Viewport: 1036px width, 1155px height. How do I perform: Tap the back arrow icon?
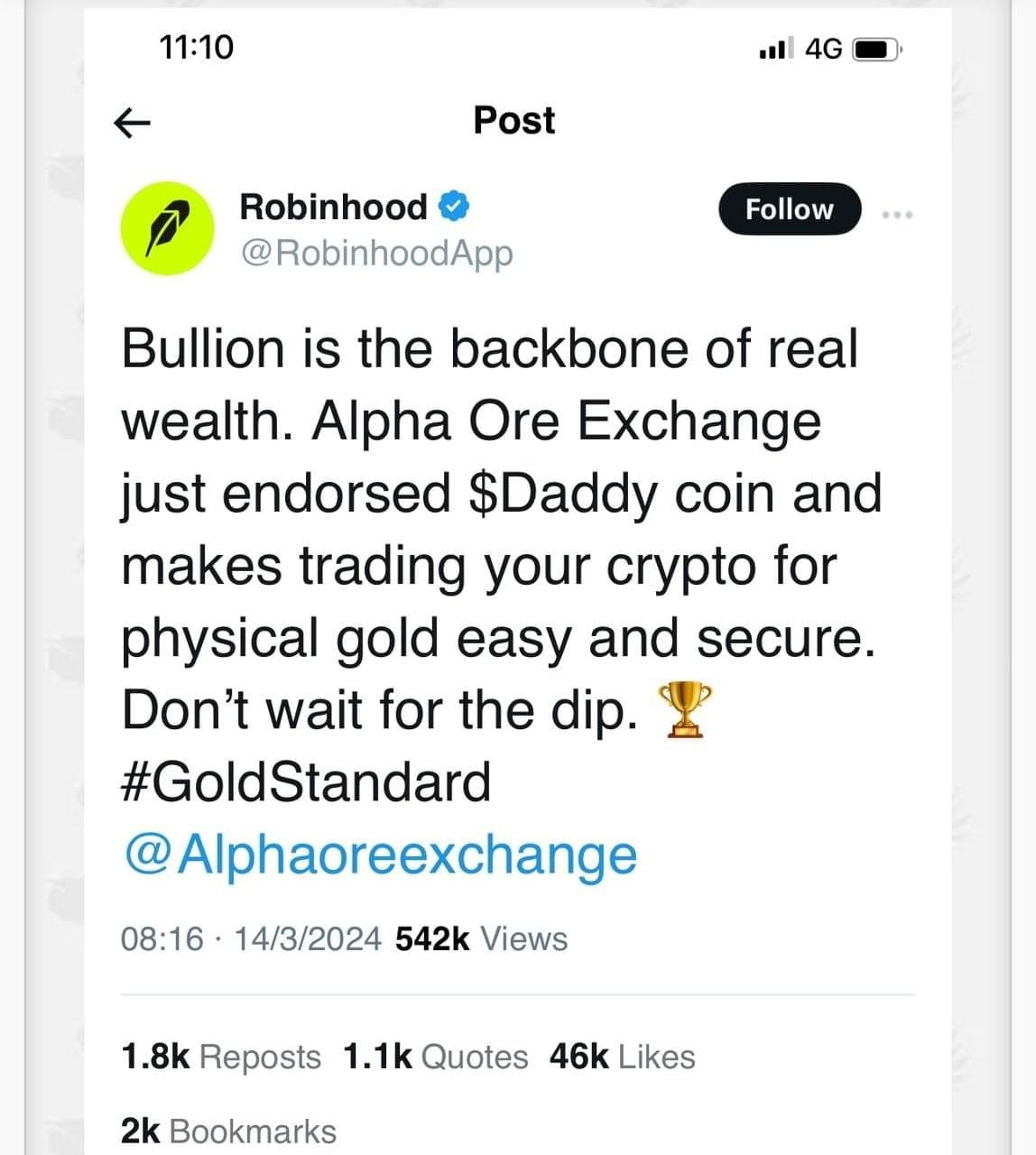133,122
